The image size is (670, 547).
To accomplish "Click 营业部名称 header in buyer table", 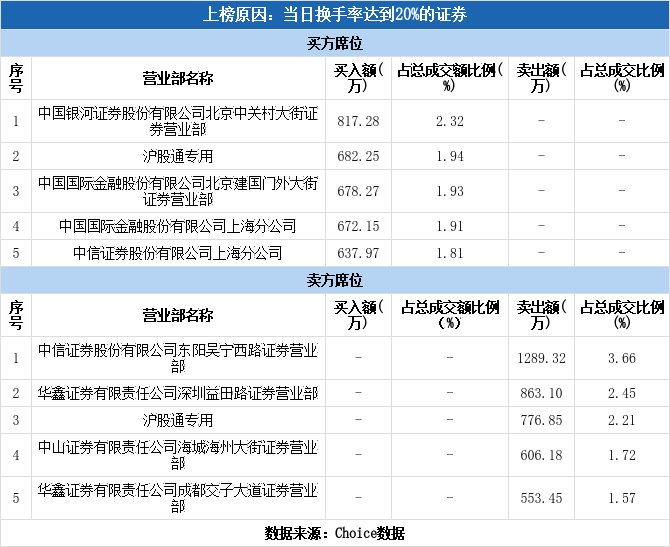I will click(x=178, y=78).
